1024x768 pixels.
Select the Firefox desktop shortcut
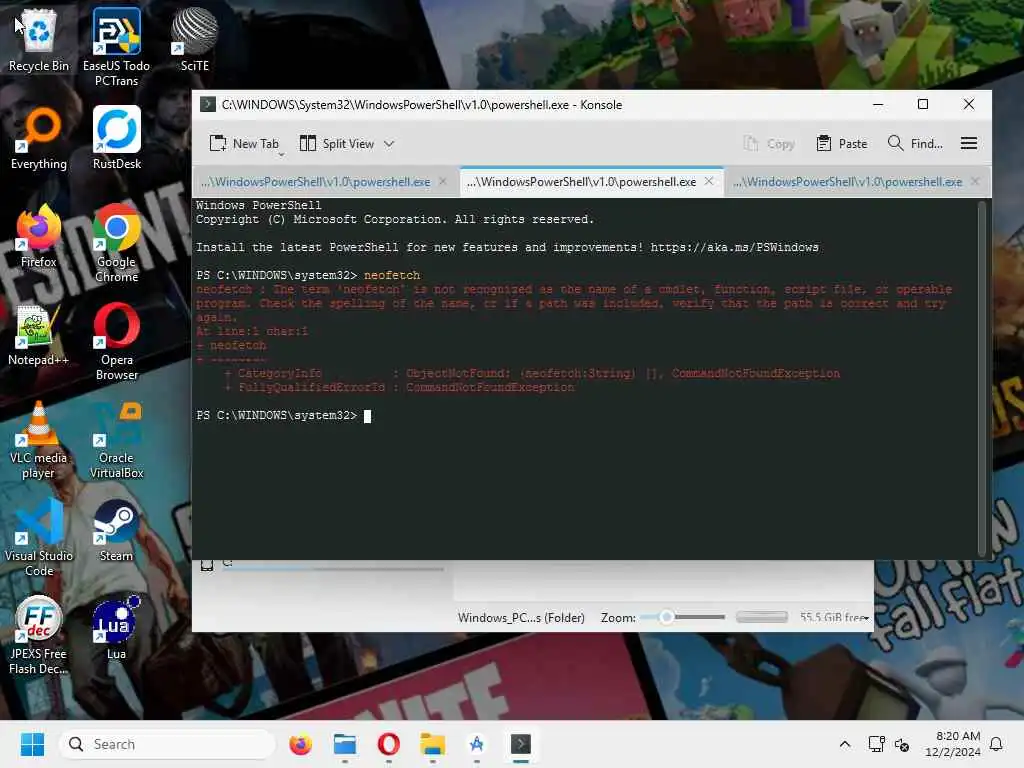pyautogui.click(x=39, y=236)
